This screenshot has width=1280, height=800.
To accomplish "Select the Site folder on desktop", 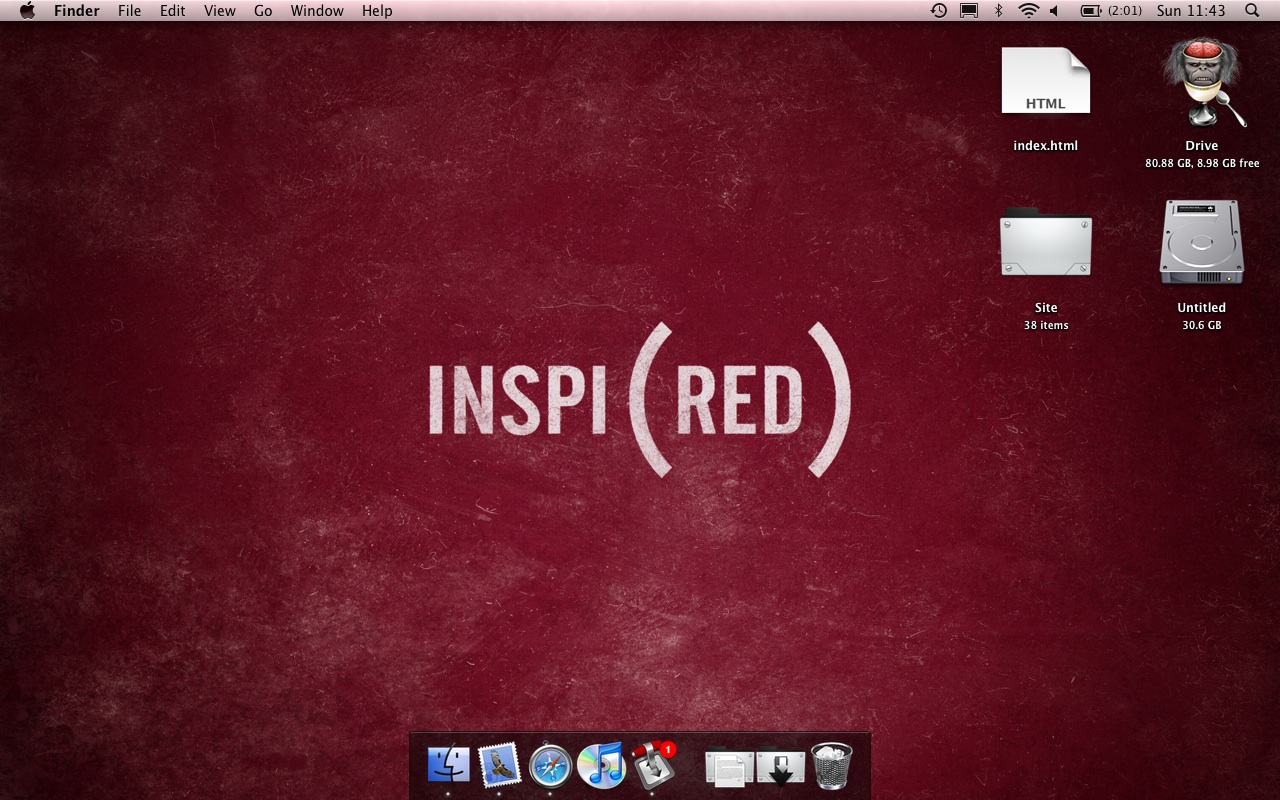I will [1045, 243].
